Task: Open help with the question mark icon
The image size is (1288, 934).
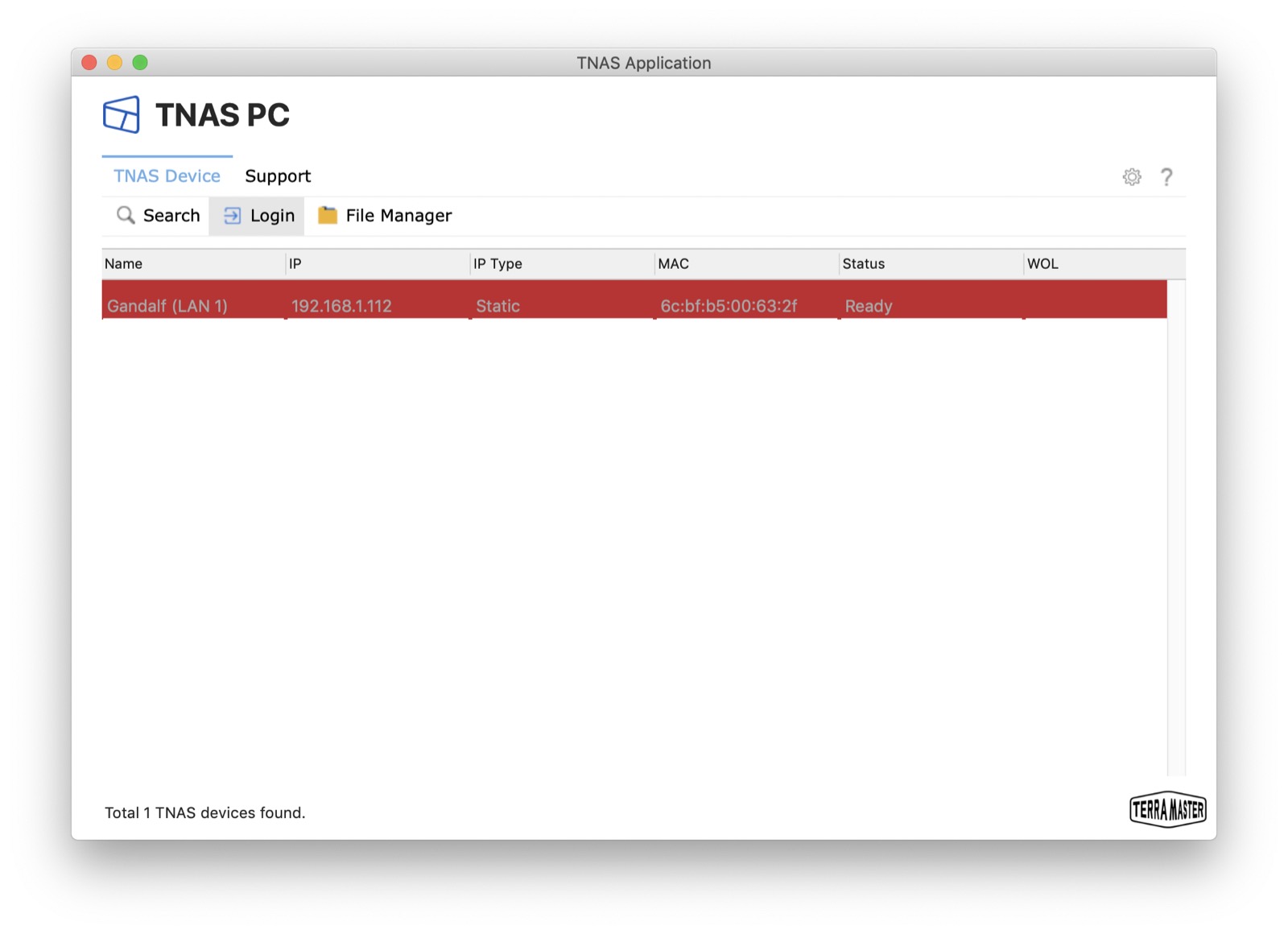Action: tap(1166, 177)
